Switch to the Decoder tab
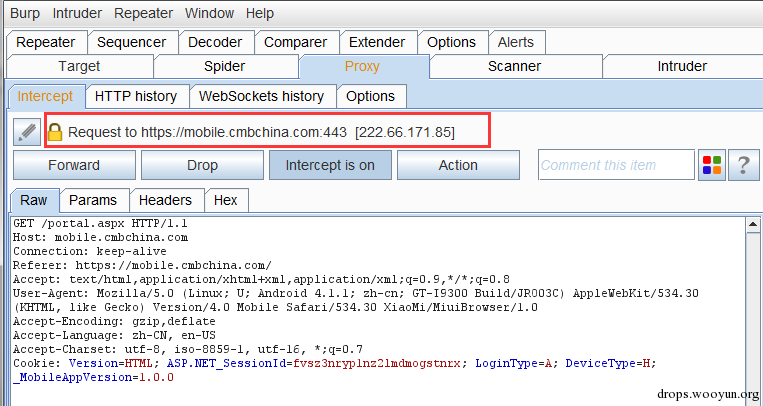 click(x=215, y=42)
